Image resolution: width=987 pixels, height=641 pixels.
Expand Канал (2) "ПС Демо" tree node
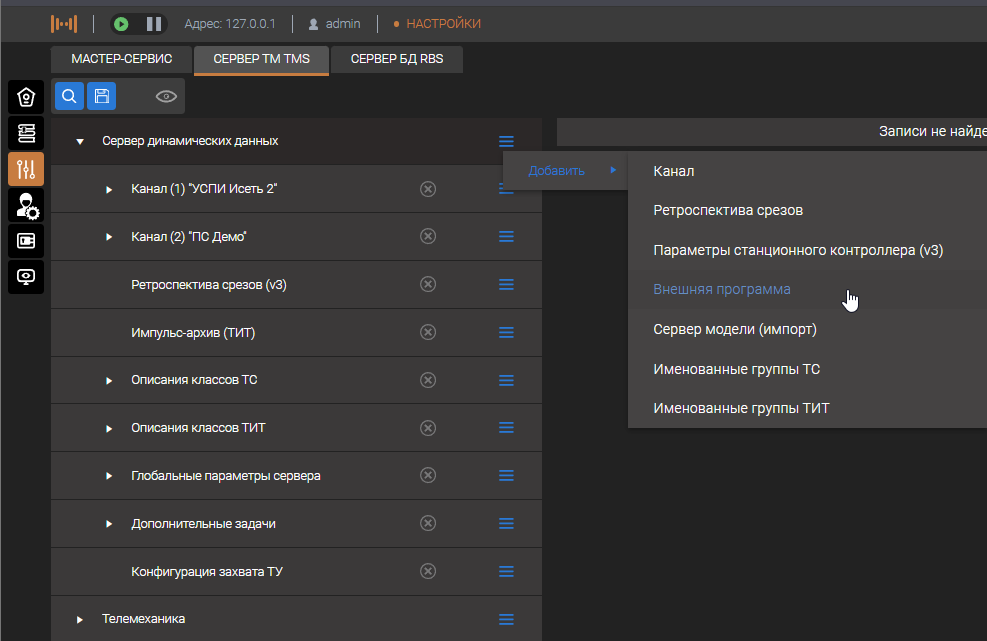point(109,237)
